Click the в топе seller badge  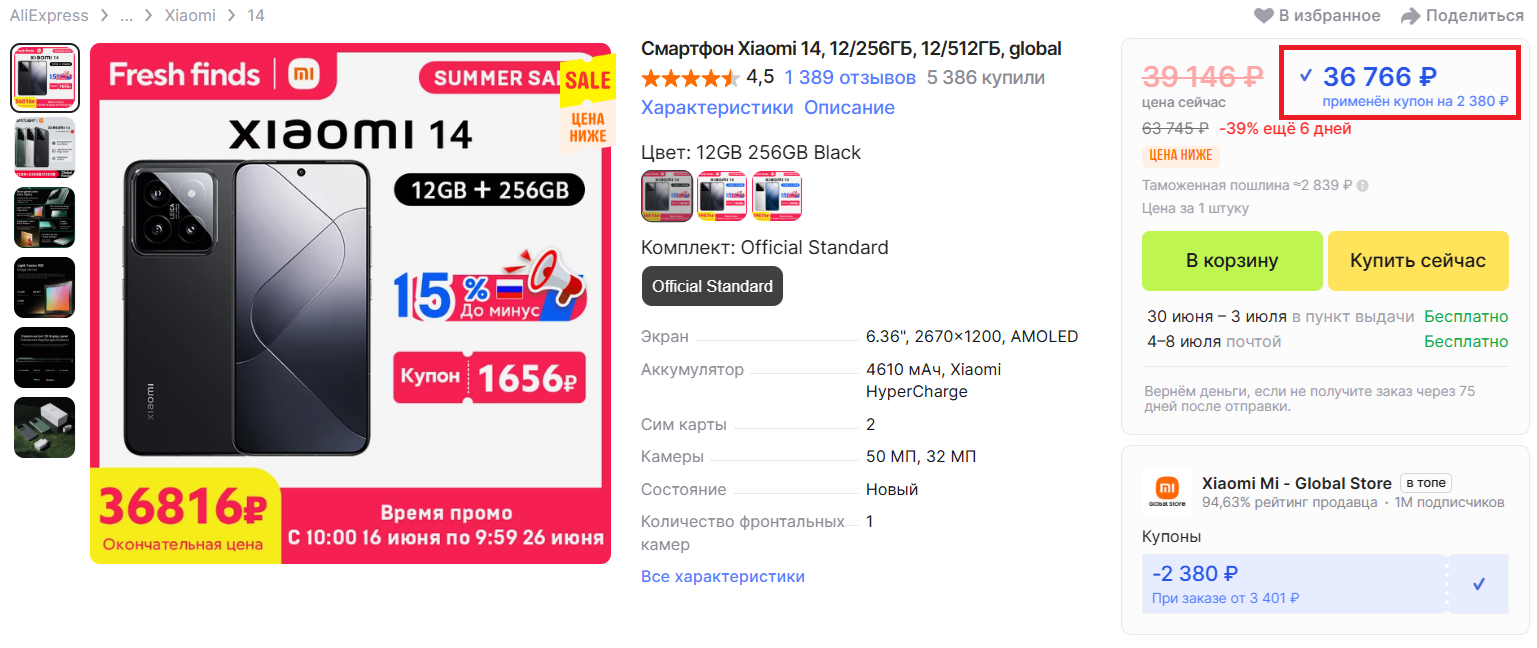[1426, 483]
